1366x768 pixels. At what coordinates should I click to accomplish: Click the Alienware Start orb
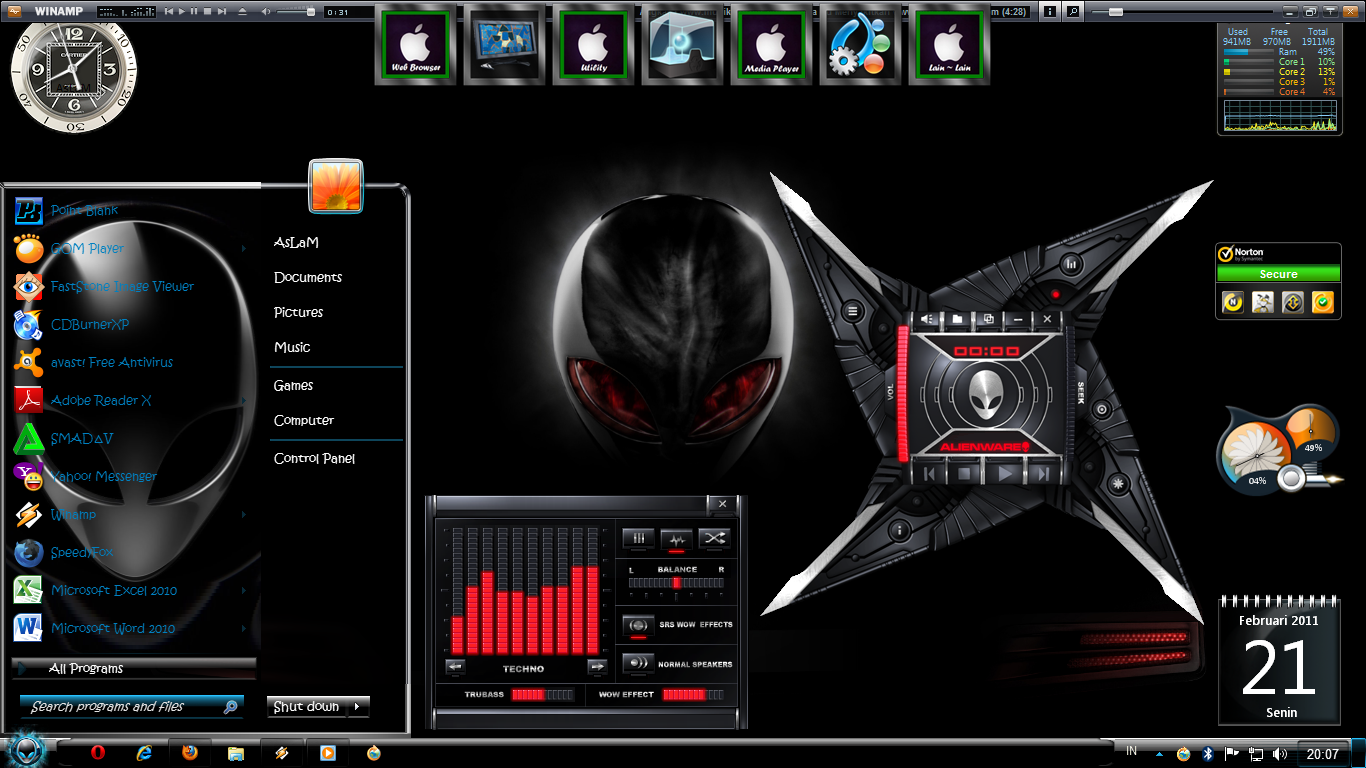tap(26, 750)
